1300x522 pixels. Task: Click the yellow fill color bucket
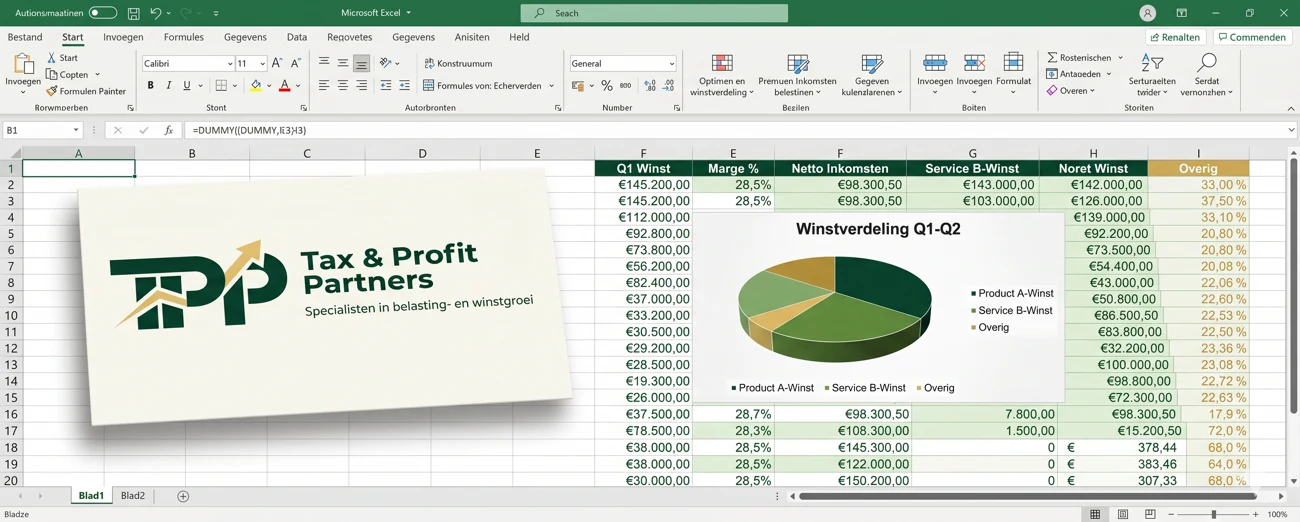point(256,86)
